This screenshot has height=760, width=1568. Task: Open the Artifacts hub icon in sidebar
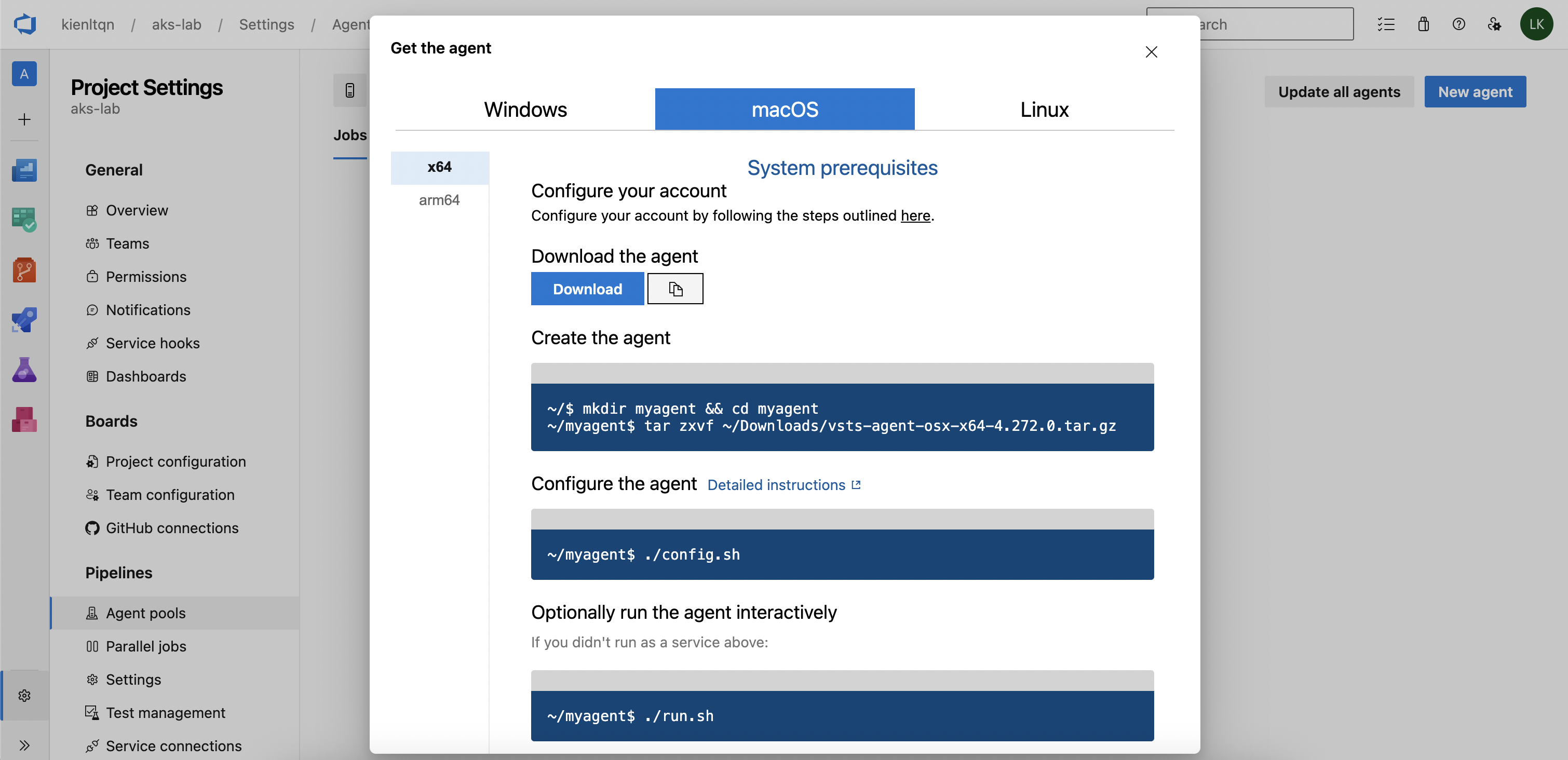click(x=24, y=419)
